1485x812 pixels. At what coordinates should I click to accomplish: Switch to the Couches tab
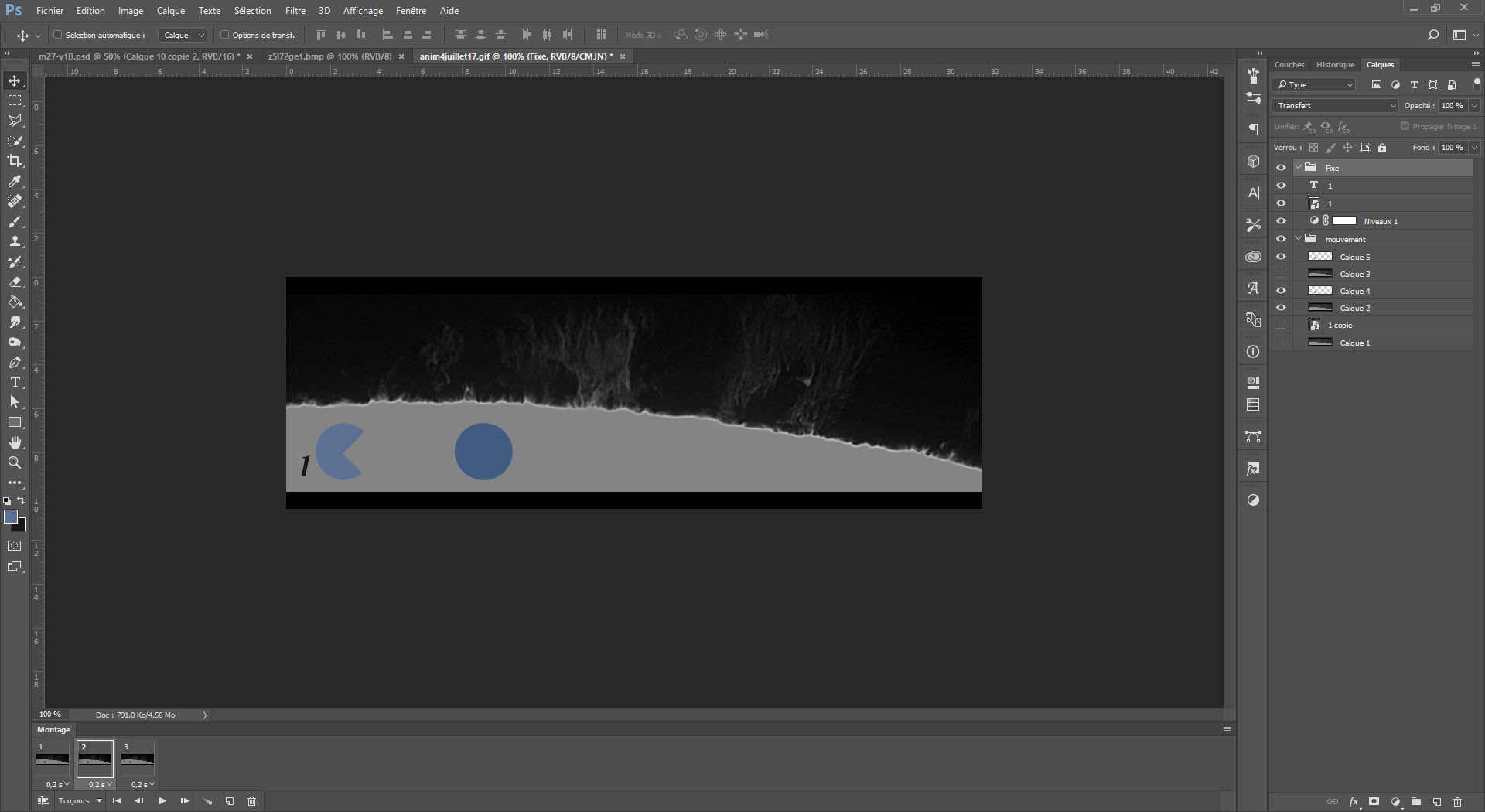tap(1289, 65)
